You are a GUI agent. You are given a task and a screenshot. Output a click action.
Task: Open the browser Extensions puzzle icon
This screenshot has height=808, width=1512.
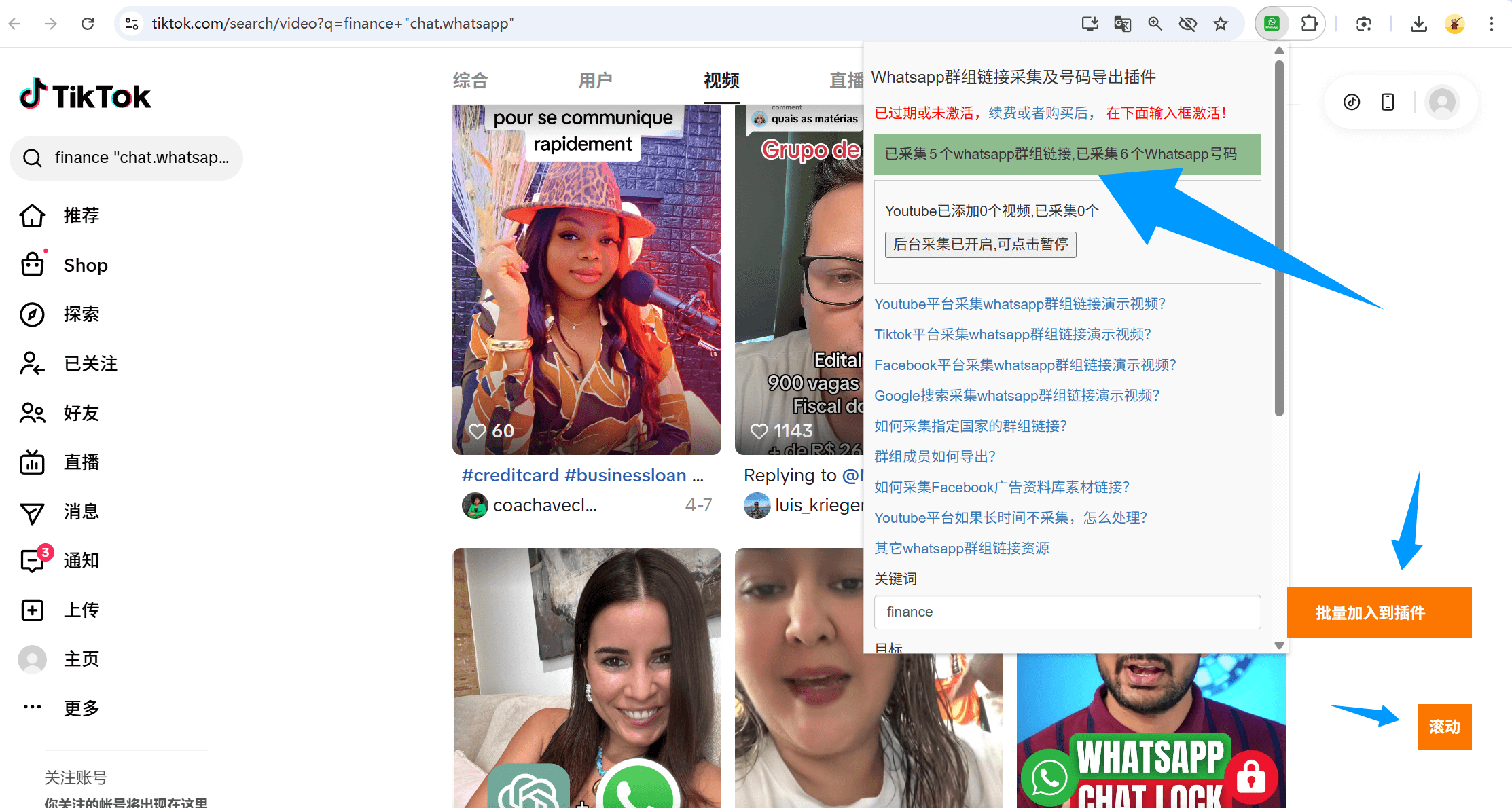point(1308,24)
